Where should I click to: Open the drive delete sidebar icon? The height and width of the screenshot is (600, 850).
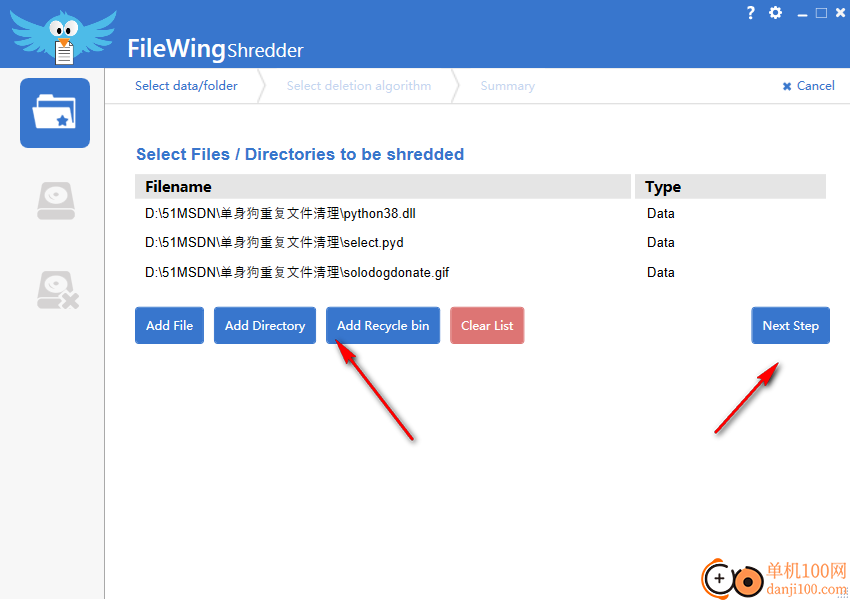(x=57, y=290)
